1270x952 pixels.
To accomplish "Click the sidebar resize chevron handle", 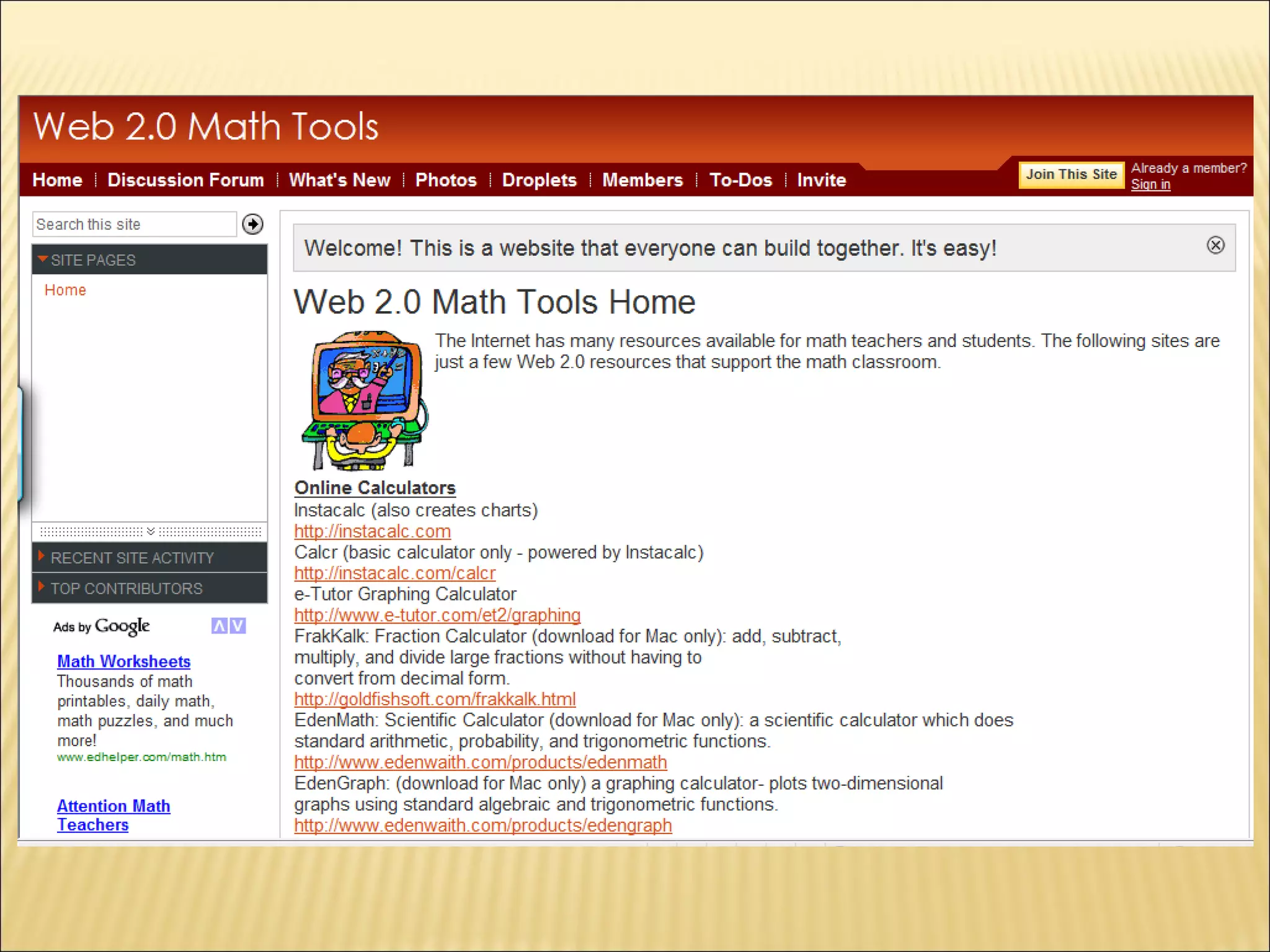I will pyautogui.click(x=150, y=532).
